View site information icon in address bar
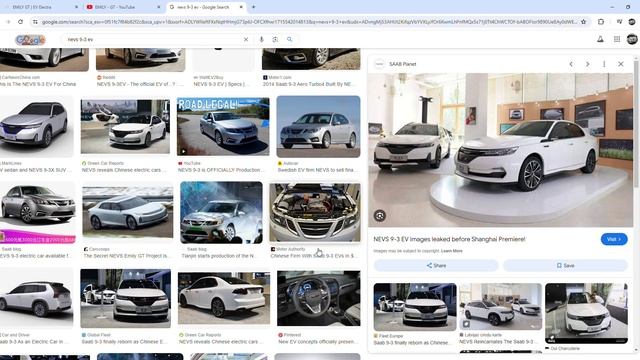The image size is (640, 360). pyautogui.click(x=35, y=22)
